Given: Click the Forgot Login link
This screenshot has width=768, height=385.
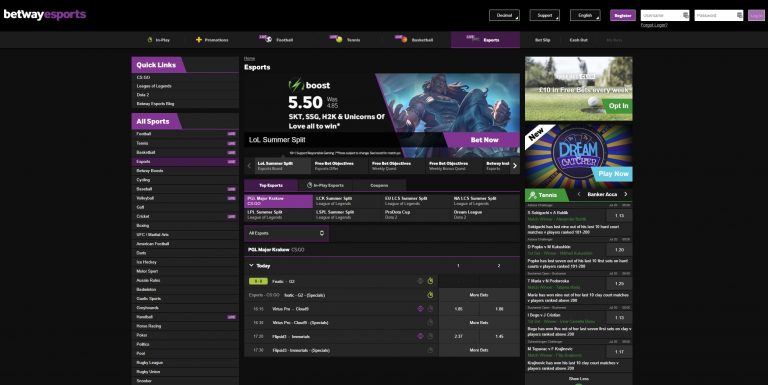Looking at the screenshot, I should click(654, 25).
